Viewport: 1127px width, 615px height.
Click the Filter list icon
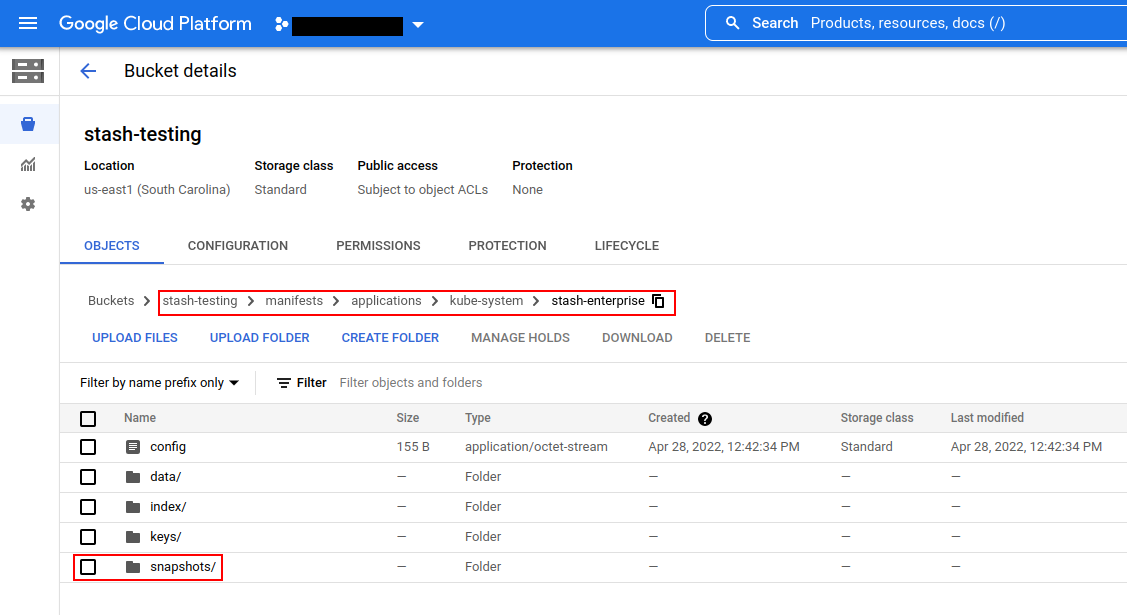(284, 383)
